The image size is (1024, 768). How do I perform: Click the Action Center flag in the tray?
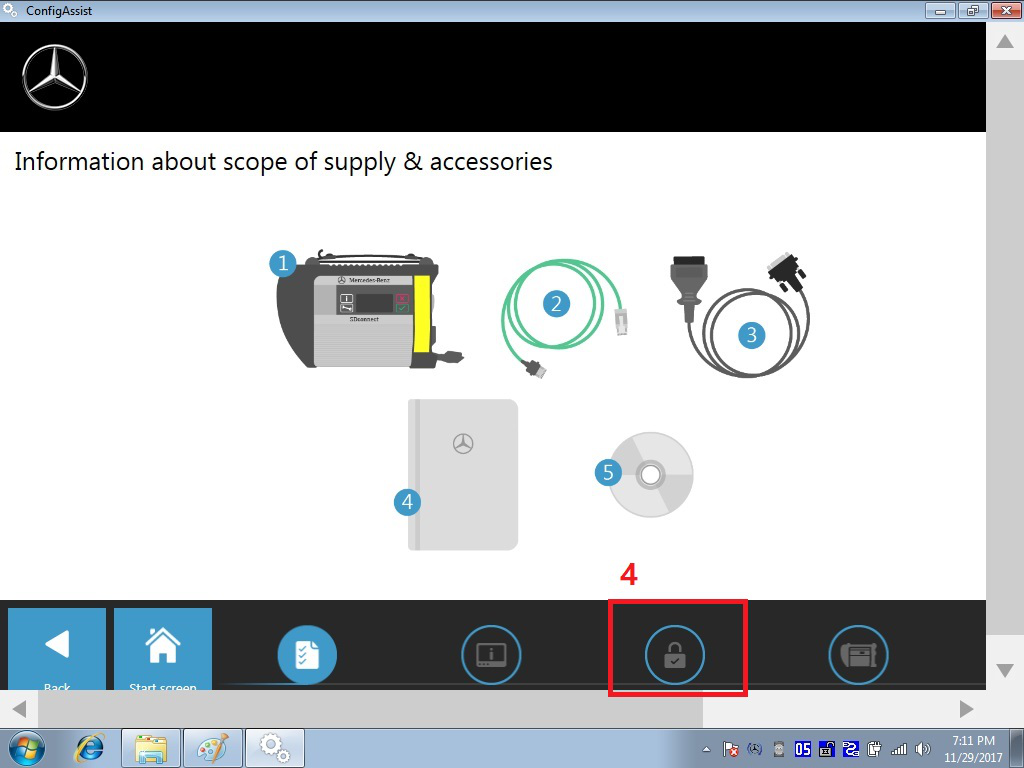[x=730, y=748]
